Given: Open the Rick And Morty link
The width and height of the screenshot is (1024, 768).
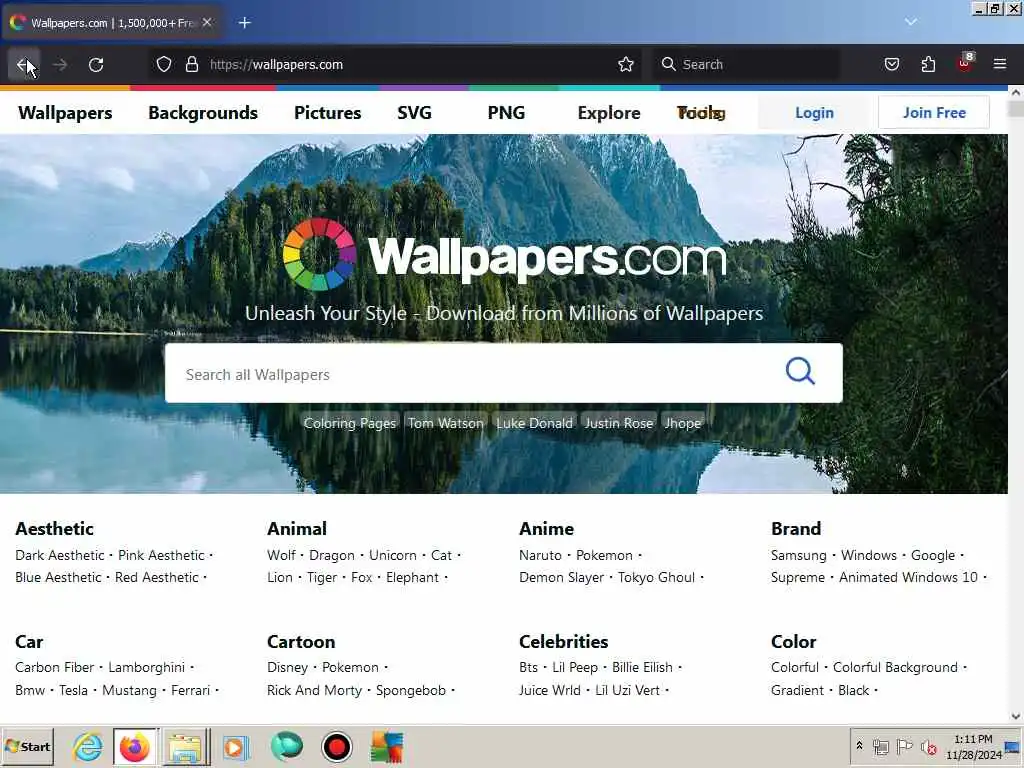Looking at the screenshot, I should pyautogui.click(x=314, y=690).
